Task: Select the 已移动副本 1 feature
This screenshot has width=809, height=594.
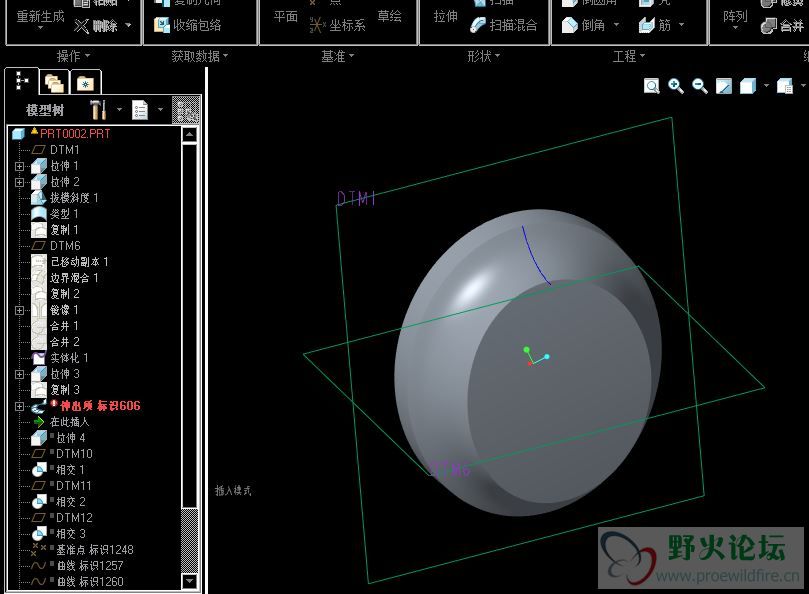Action: pos(79,262)
